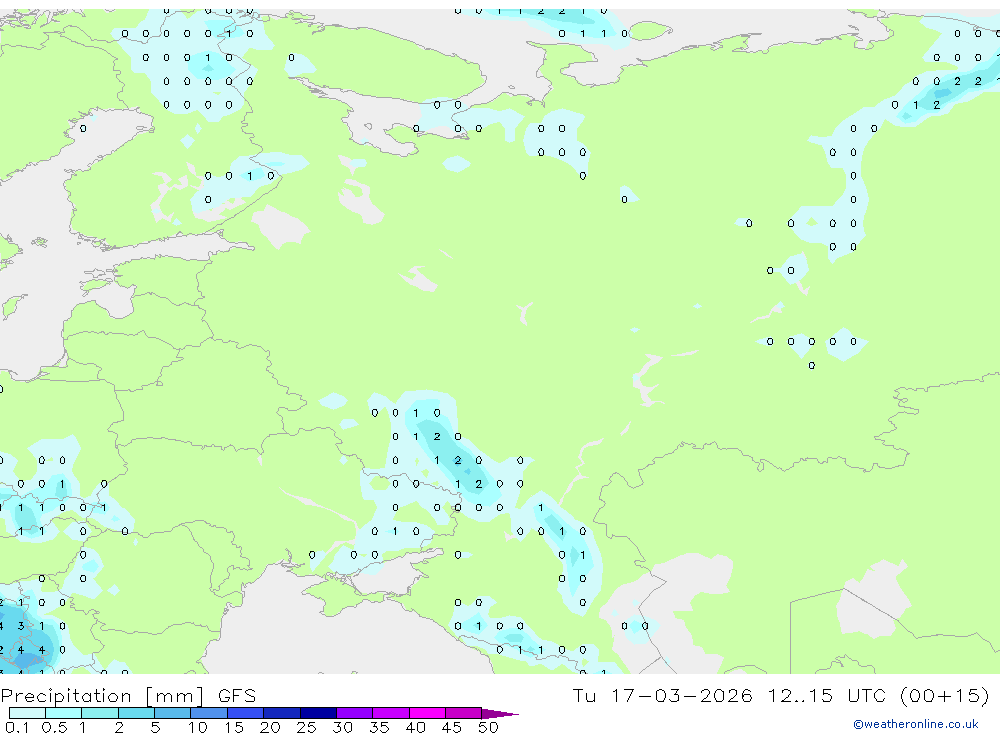Pick the 15–20 mm legend swatch

[246, 713]
